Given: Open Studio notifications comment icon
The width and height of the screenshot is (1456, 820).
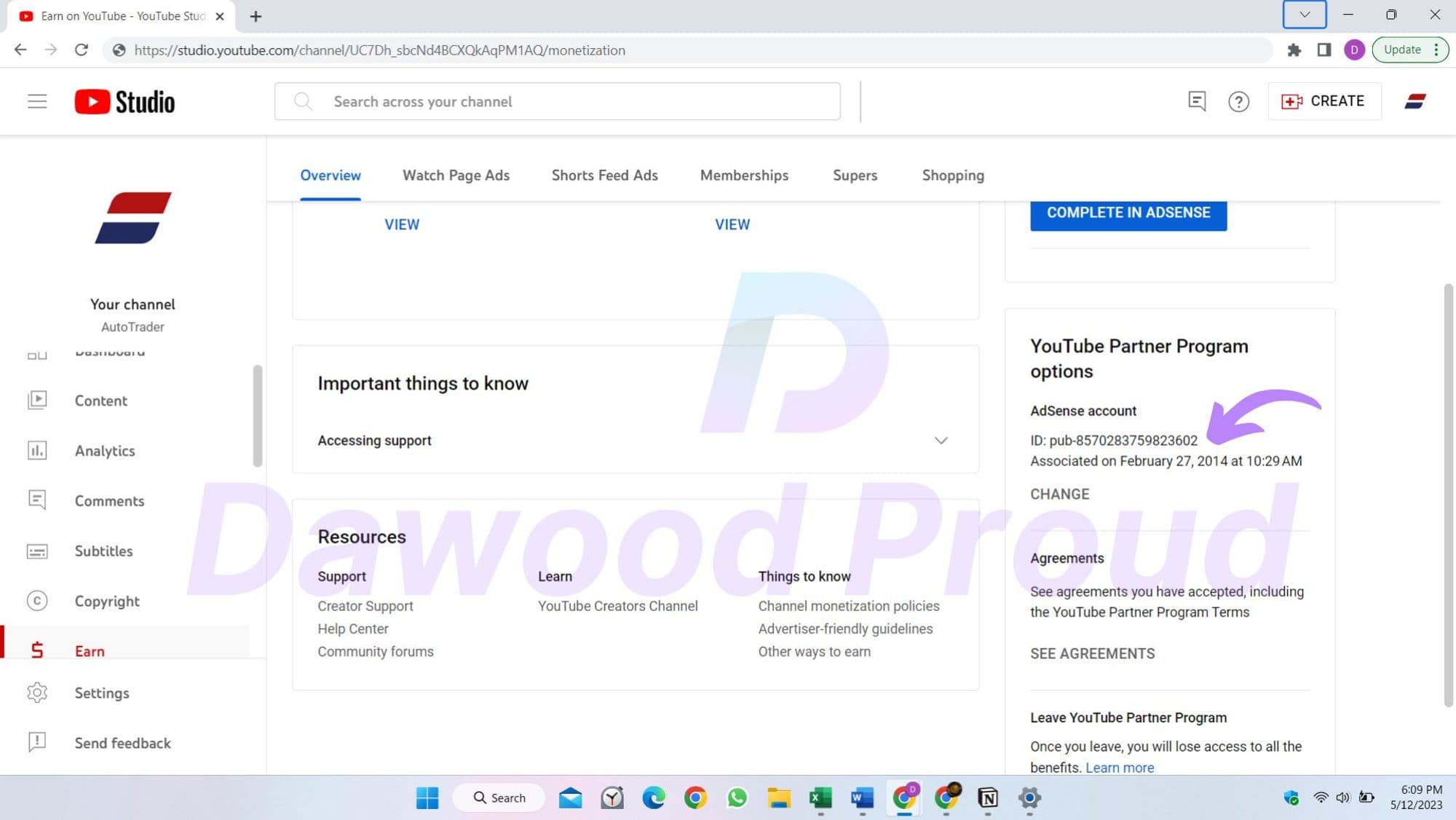Looking at the screenshot, I should coord(1197,101).
